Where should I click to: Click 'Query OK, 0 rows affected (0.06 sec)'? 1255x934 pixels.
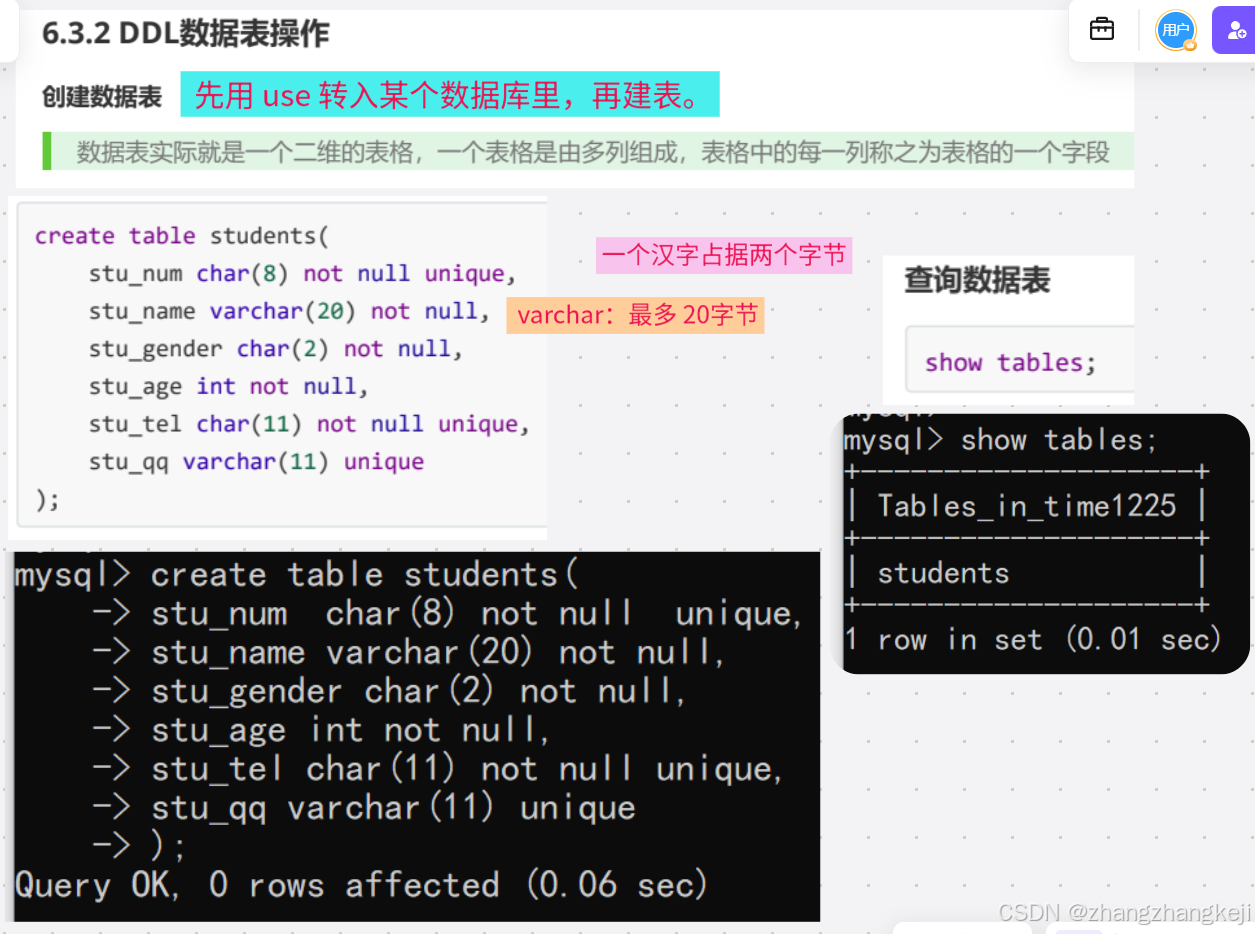(x=362, y=886)
